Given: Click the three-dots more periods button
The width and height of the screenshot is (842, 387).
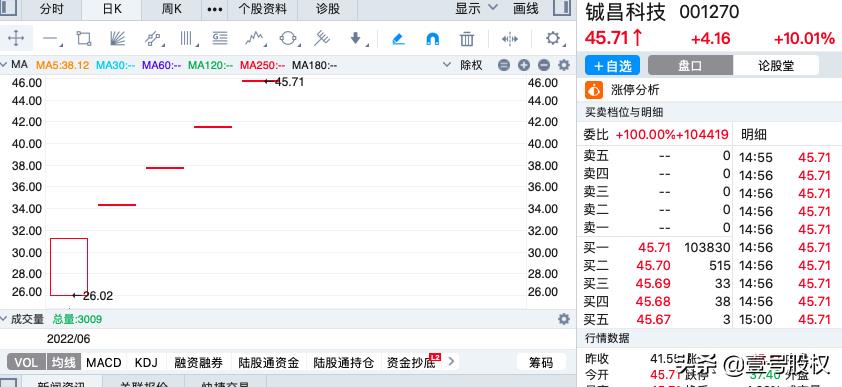Looking at the screenshot, I should coord(214,9).
